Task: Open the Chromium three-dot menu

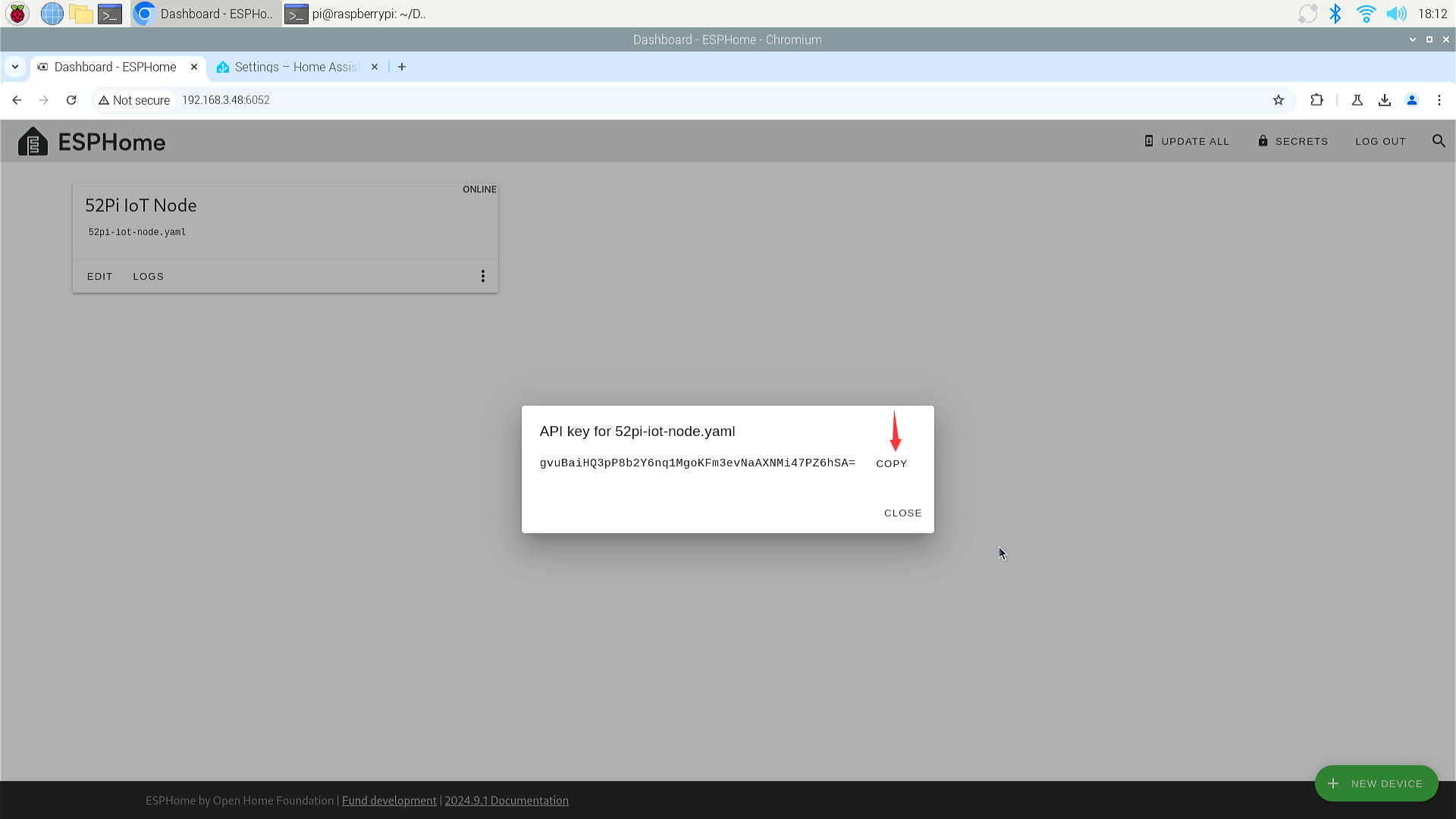Action: point(1439,100)
